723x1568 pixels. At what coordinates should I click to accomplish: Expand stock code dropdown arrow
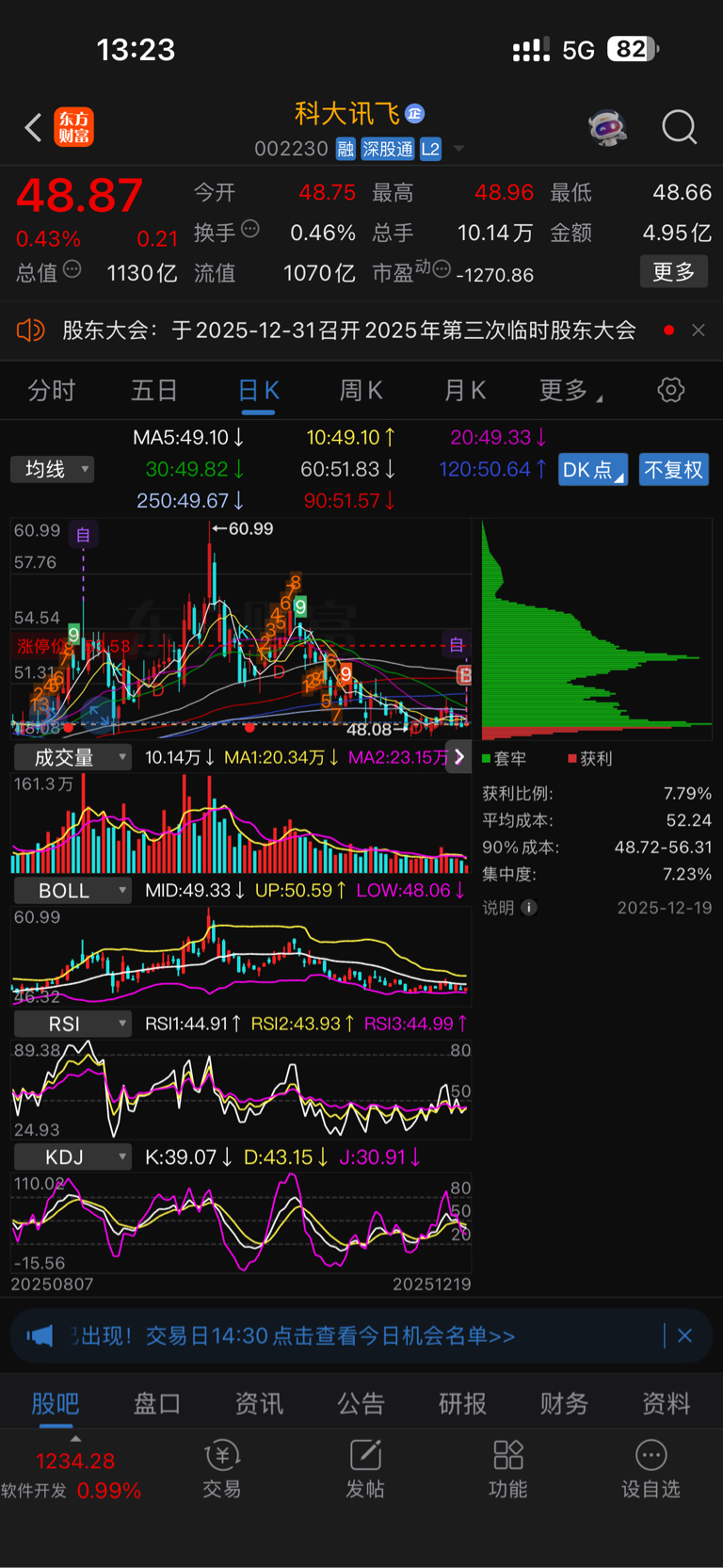(459, 149)
